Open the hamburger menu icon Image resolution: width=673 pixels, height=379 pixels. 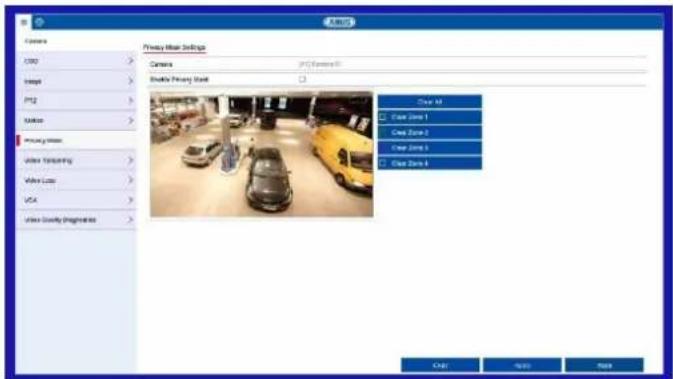click(24, 22)
